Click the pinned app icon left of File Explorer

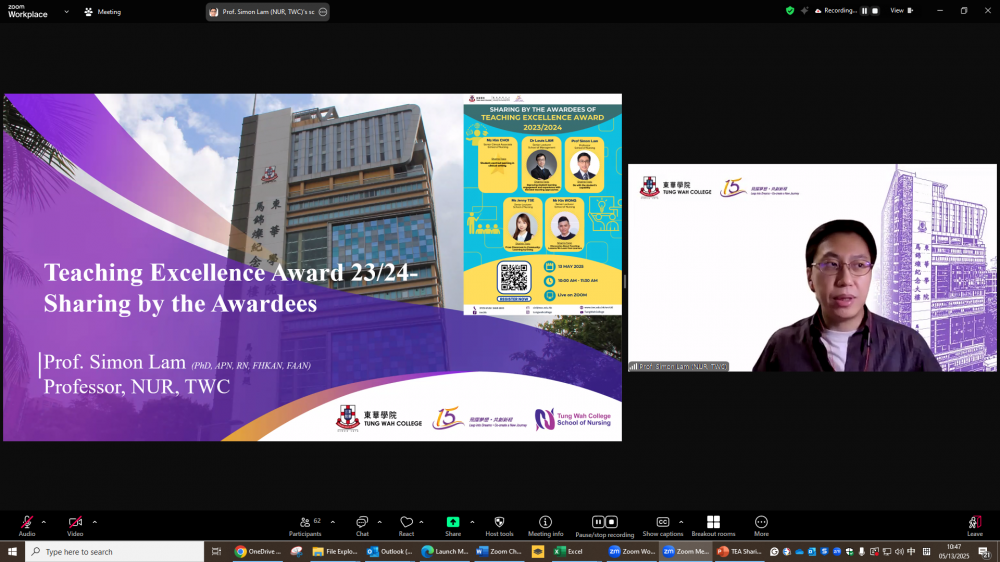(x=297, y=551)
